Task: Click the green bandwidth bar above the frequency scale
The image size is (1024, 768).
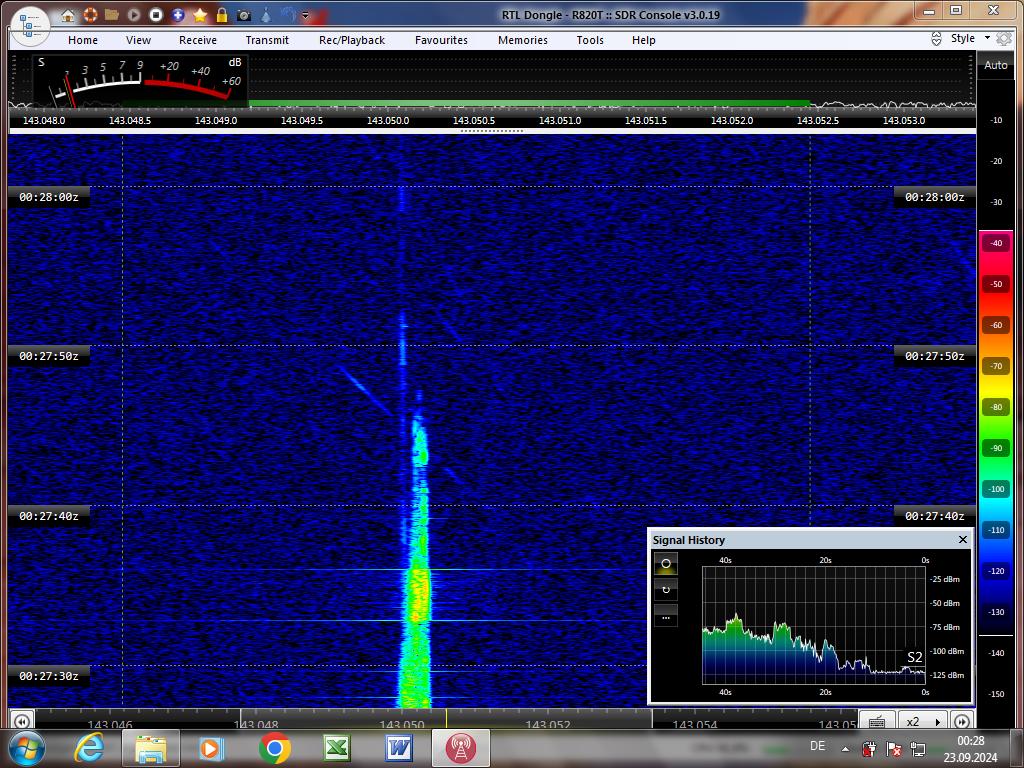Action: 530,103
